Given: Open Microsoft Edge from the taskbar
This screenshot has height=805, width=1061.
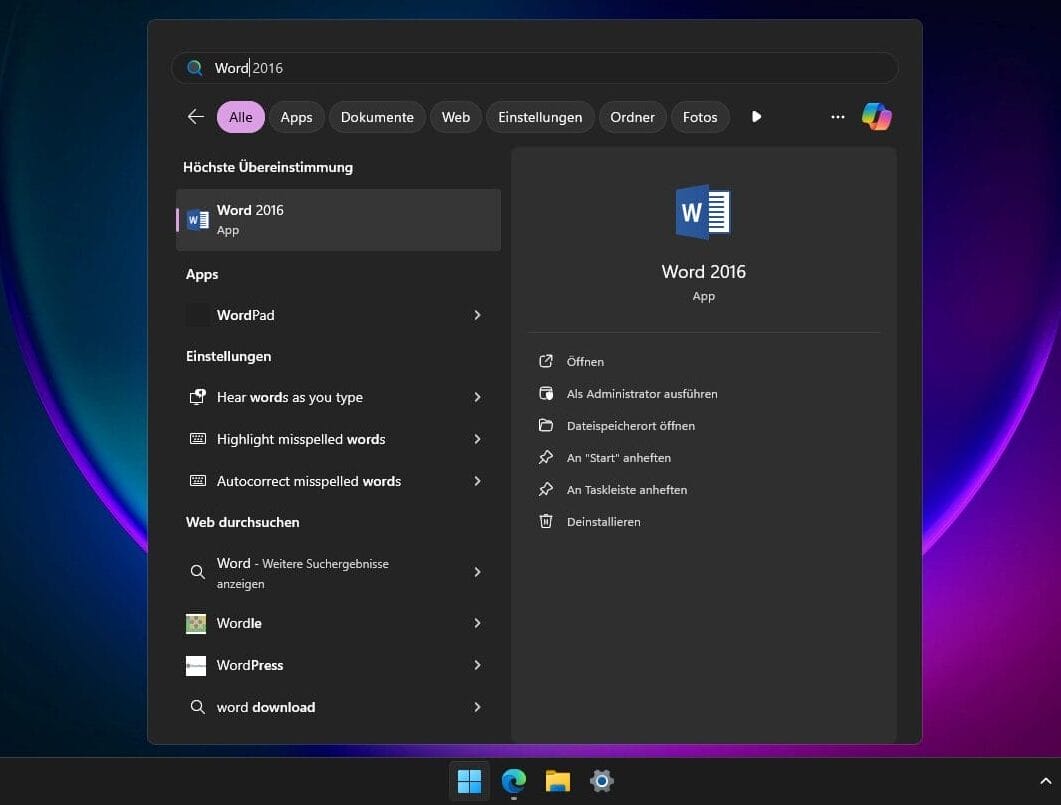Looking at the screenshot, I should pyautogui.click(x=514, y=781).
